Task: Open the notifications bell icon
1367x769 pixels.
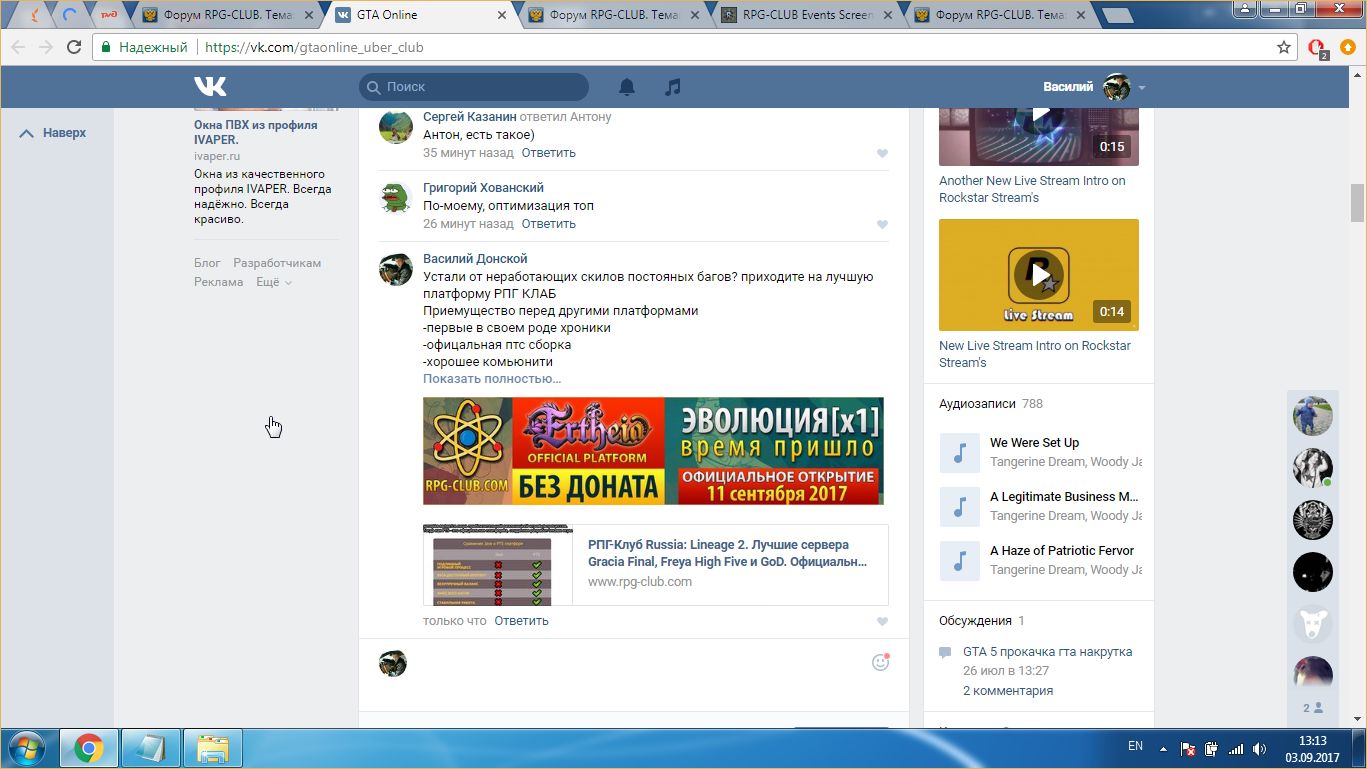Action: pos(627,87)
